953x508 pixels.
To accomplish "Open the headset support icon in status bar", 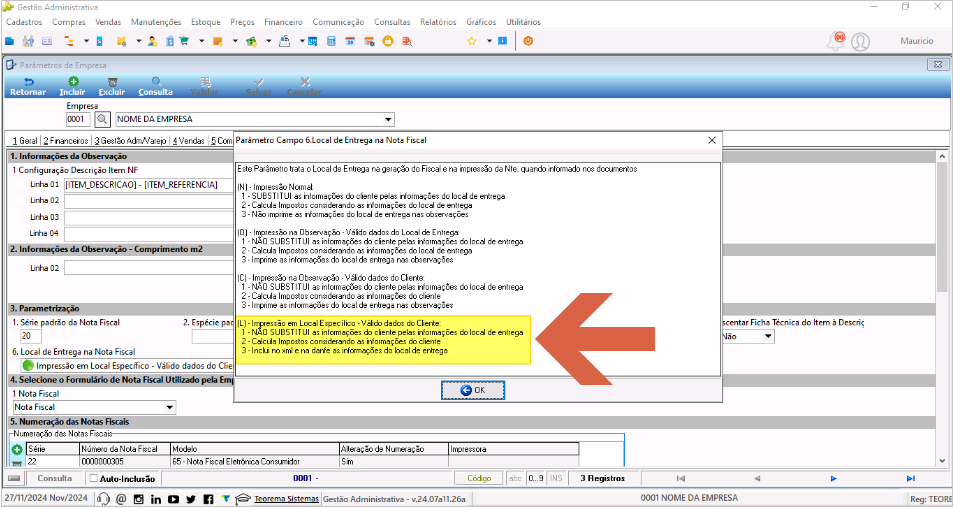I will click(x=103, y=499).
